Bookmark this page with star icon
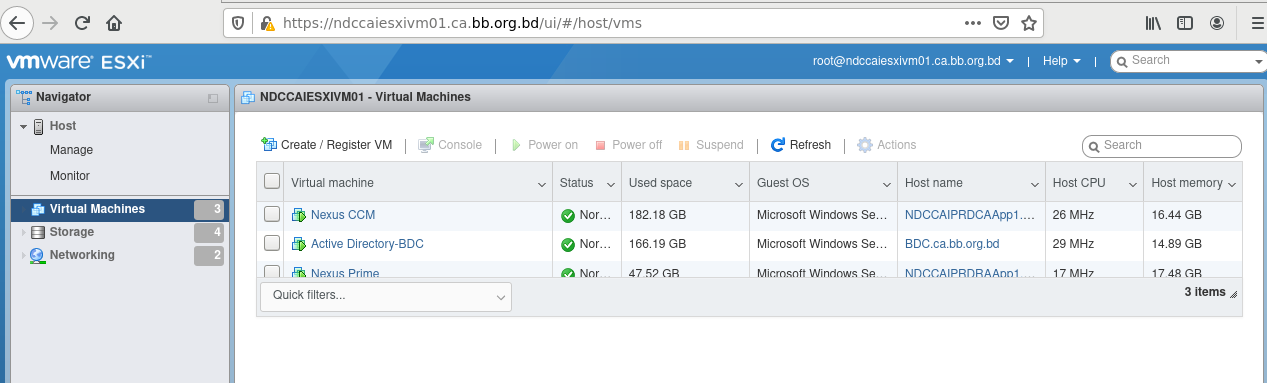This screenshot has width=1267, height=383. [x=1028, y=22]
